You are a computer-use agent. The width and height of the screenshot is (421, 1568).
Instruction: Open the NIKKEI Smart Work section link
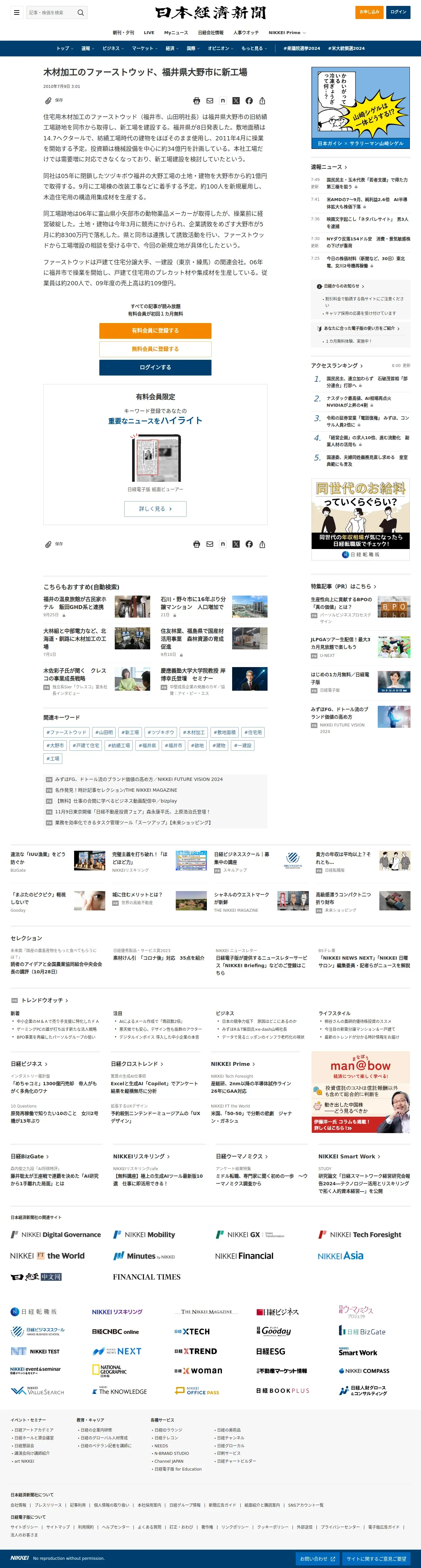click(x=349, y=1156)
